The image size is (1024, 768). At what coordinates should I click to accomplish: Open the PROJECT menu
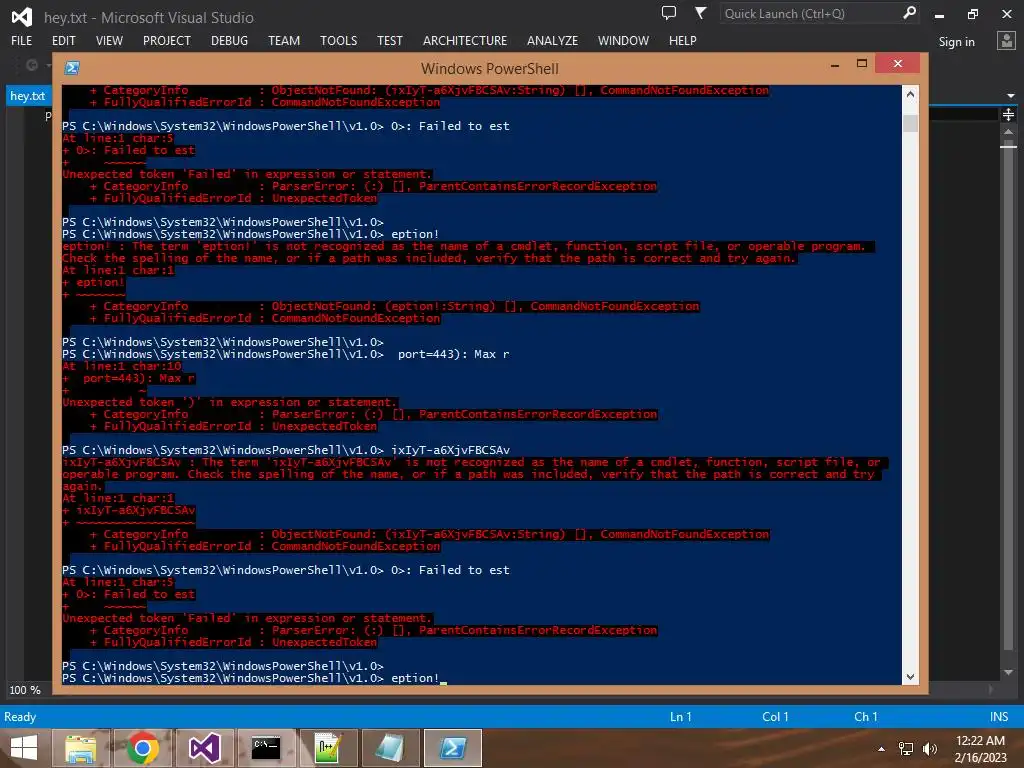point(167,40)
